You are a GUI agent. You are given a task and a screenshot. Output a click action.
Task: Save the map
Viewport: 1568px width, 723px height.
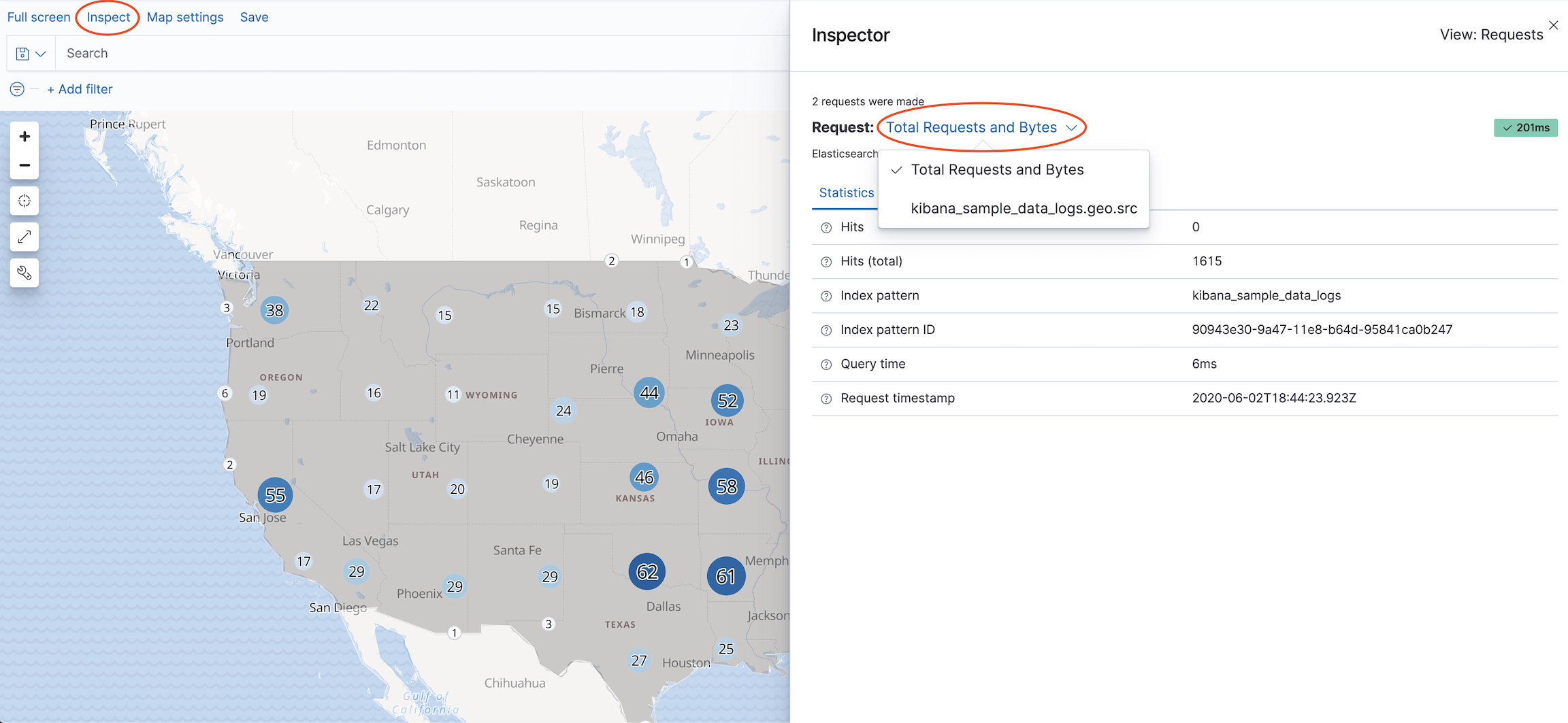[254, 17]
